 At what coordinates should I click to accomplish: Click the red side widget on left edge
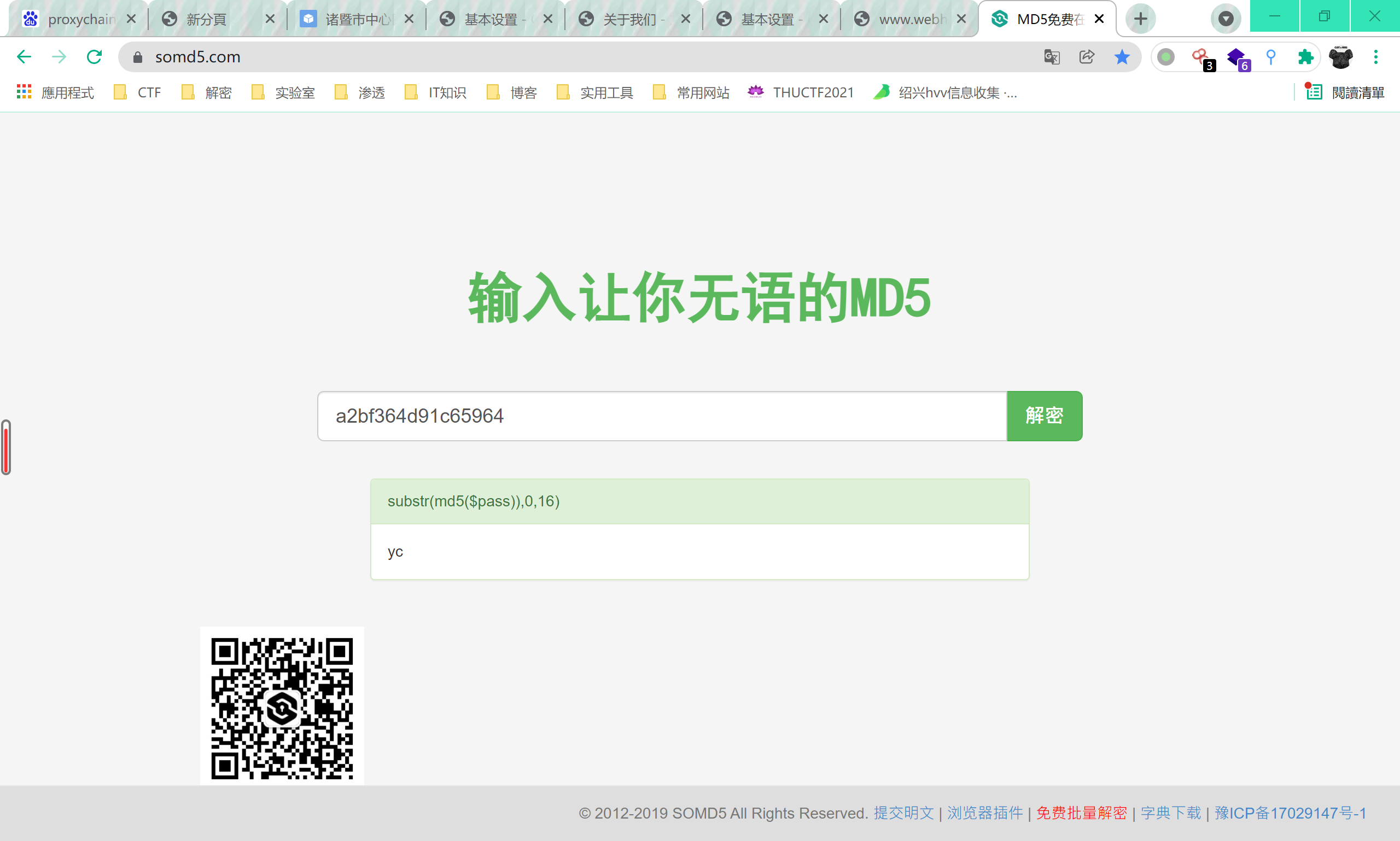(6, 447)
